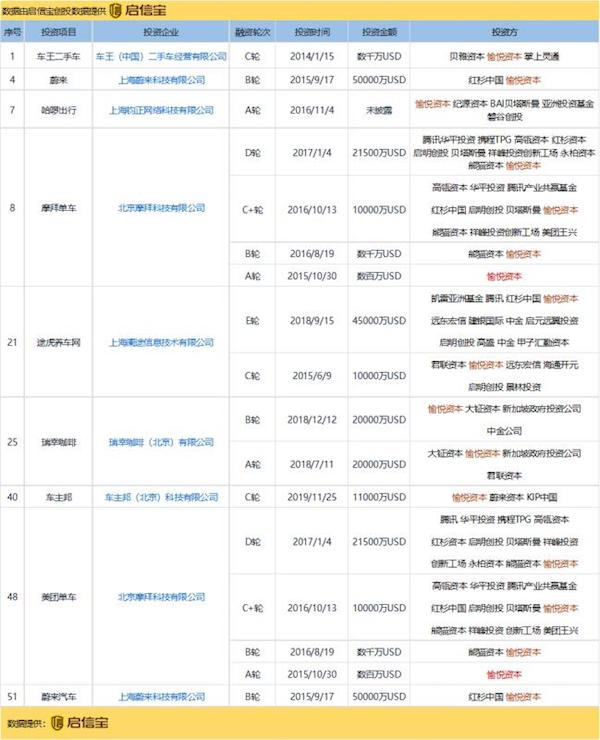The image size is (600, 740).
Task: Select the 途虎养车网 project cell
Action: click(x=59, y=342)
